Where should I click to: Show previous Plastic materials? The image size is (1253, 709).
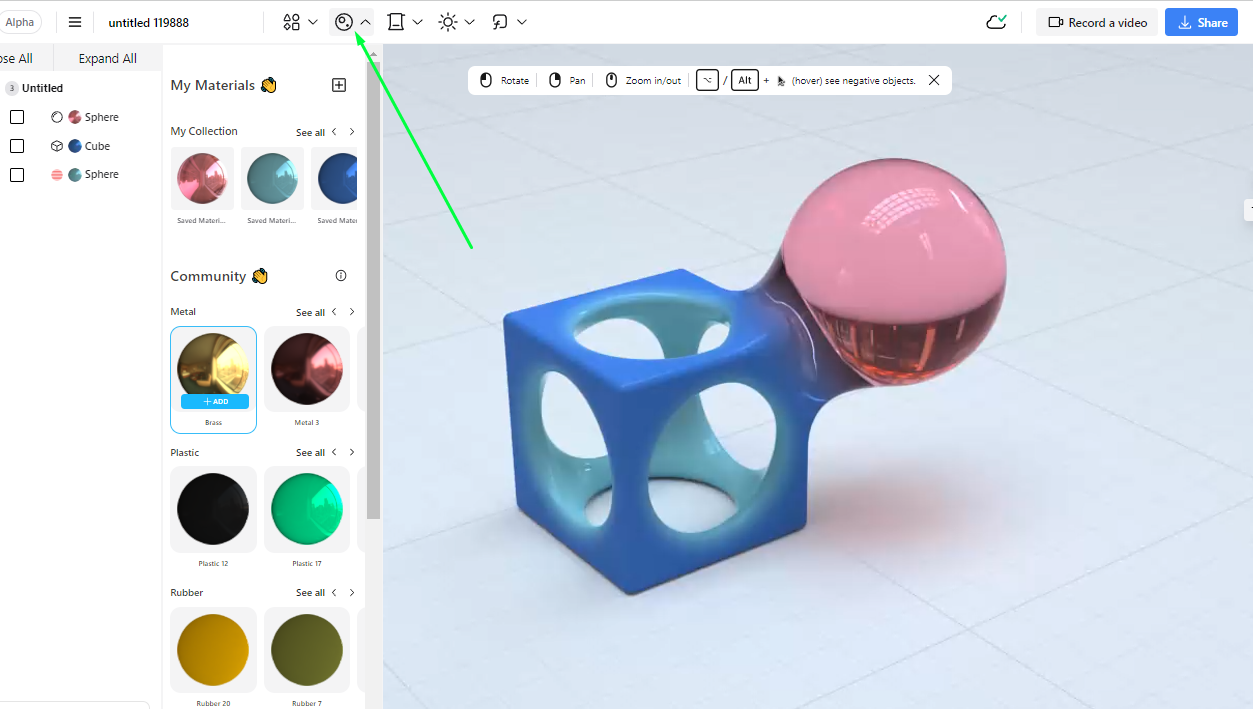click(334, 452)
